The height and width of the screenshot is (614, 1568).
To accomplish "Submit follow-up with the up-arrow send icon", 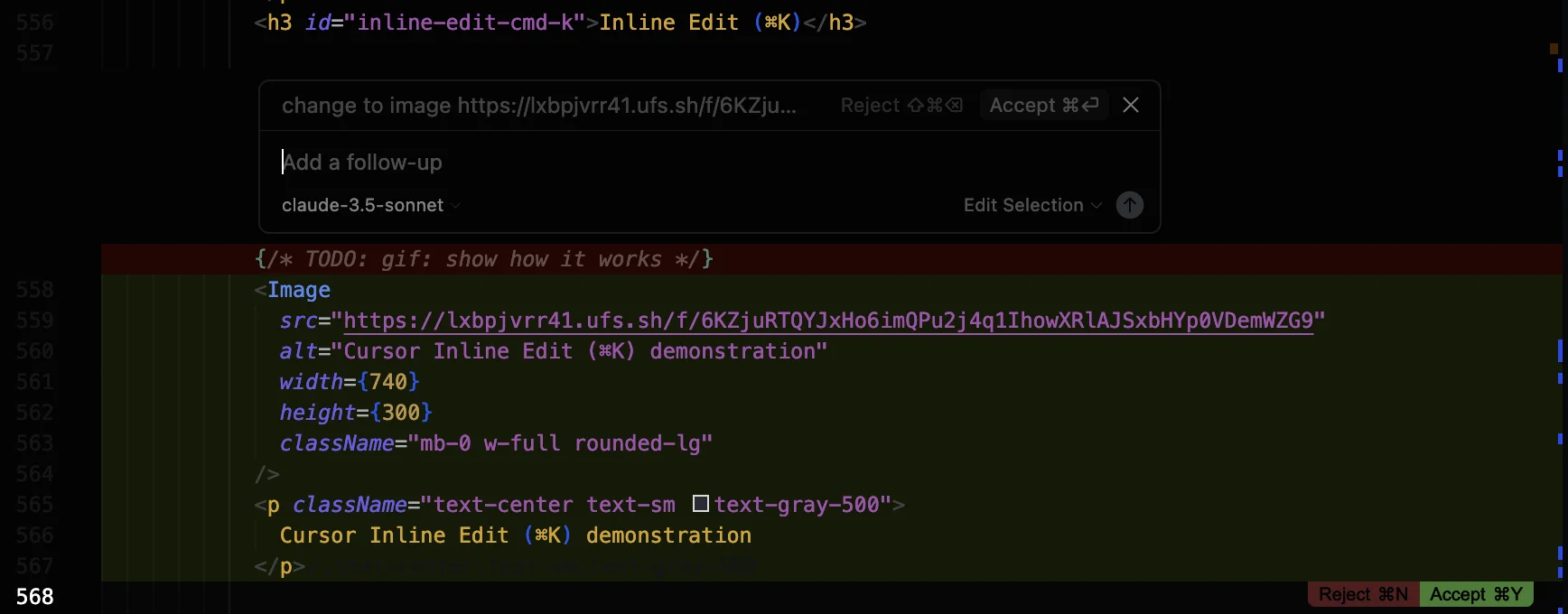I will 1129,205.
